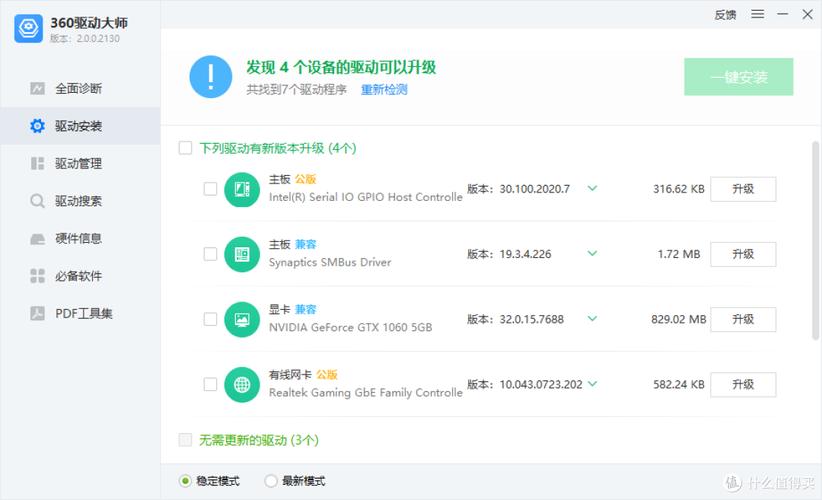
Task: Open the hamburger main menu icon
Action: pos(758,14)
